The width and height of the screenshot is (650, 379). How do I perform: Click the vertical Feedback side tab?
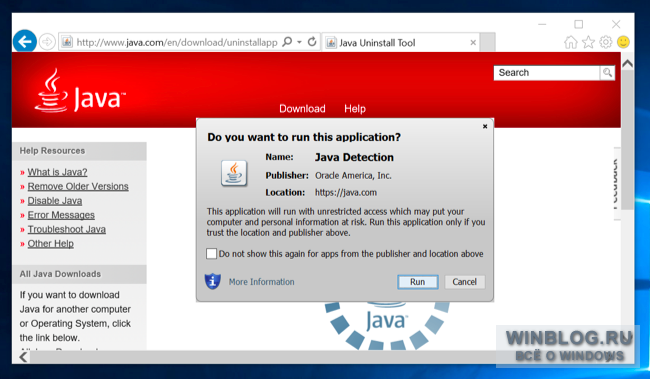point(616,184)
